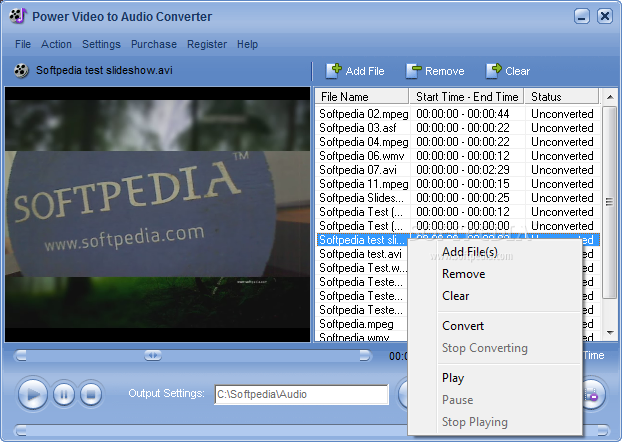Viewport: 622px width, 442px height.
Task: Select the Softpedia 04.mpeg row
Action: point(458,142)
